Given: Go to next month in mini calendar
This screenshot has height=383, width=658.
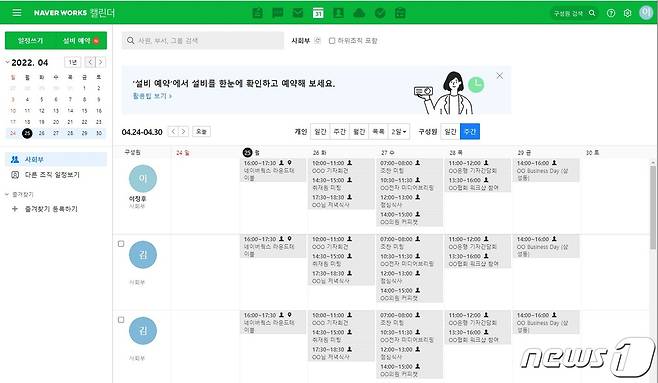Looking at the screenshot, I should tap(100, 62).
